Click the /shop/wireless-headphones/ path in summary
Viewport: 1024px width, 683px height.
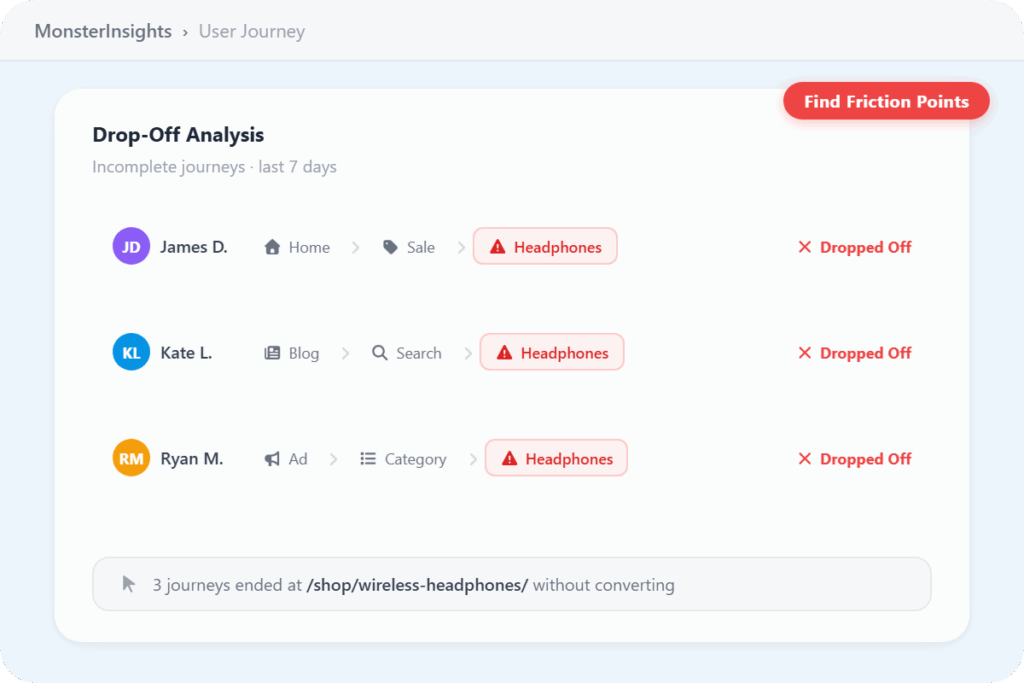417,585
